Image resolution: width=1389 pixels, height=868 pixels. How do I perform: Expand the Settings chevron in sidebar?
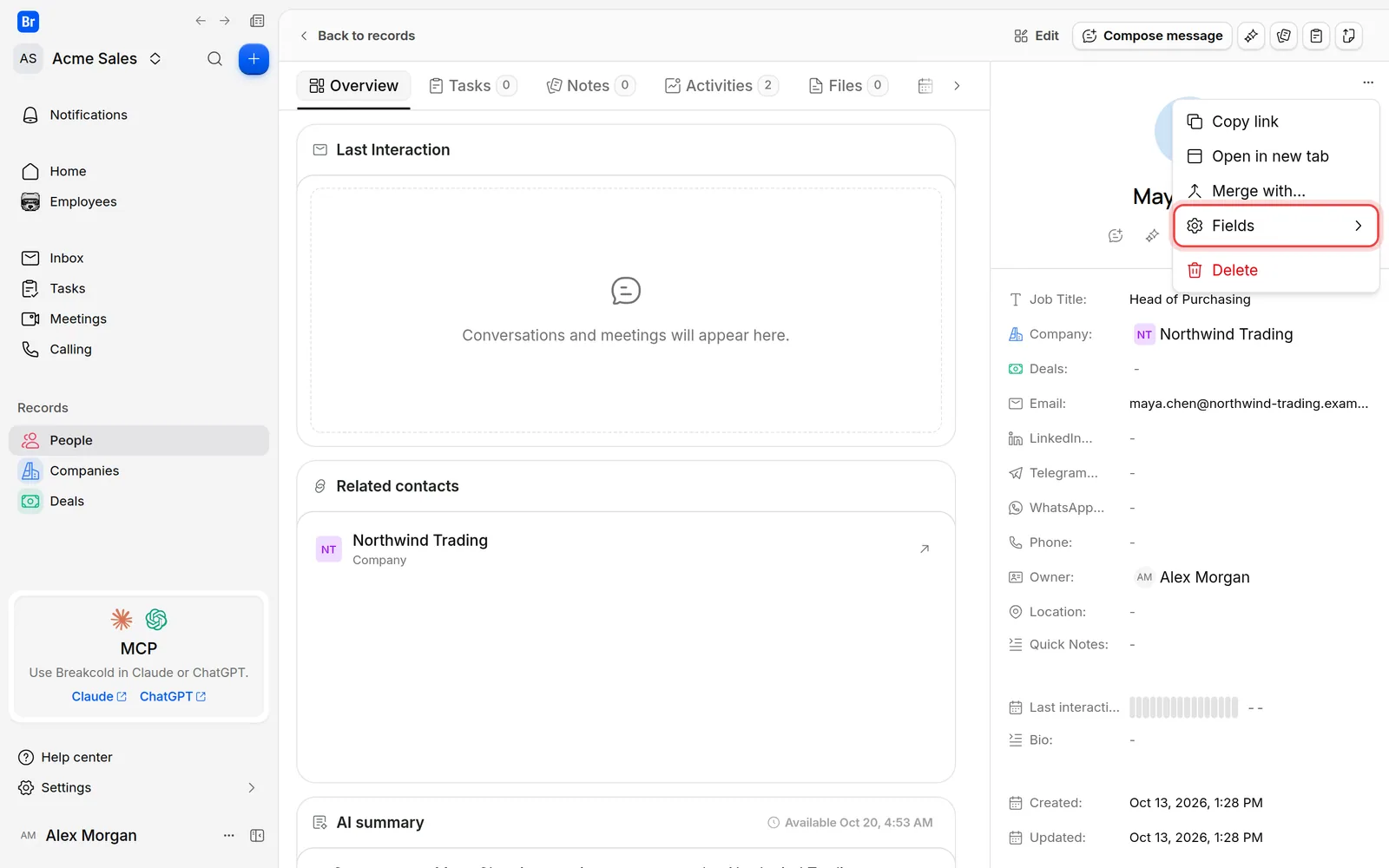(x=252, y=787)
